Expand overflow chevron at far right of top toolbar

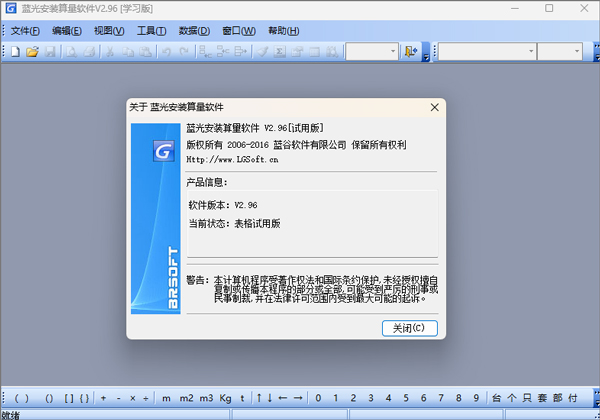(x=597, y=52)
